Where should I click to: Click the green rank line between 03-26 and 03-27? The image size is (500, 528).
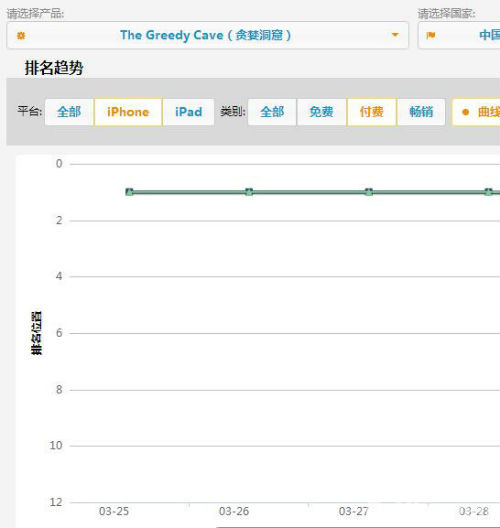point(309,192)
